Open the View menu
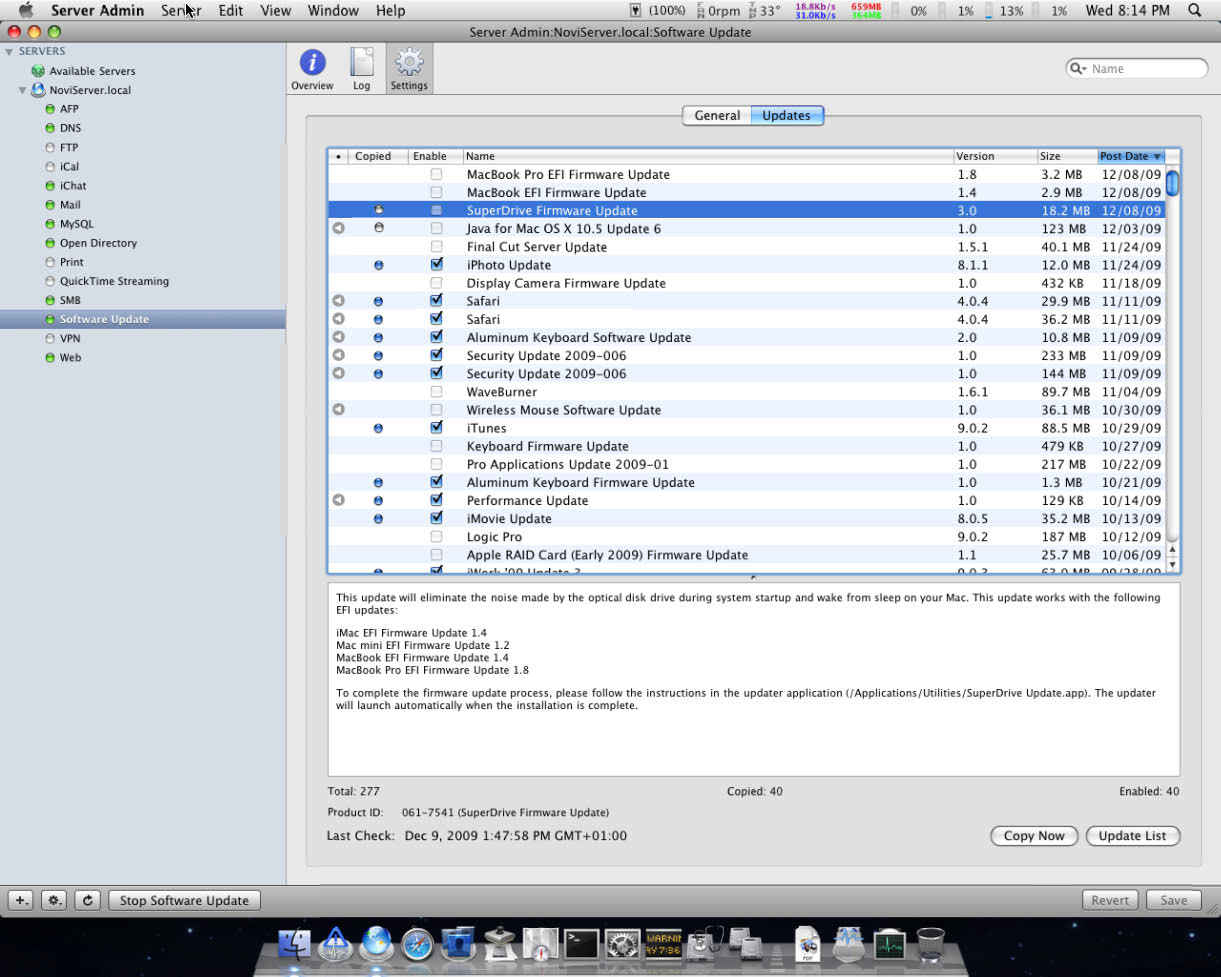 (275, 10)
